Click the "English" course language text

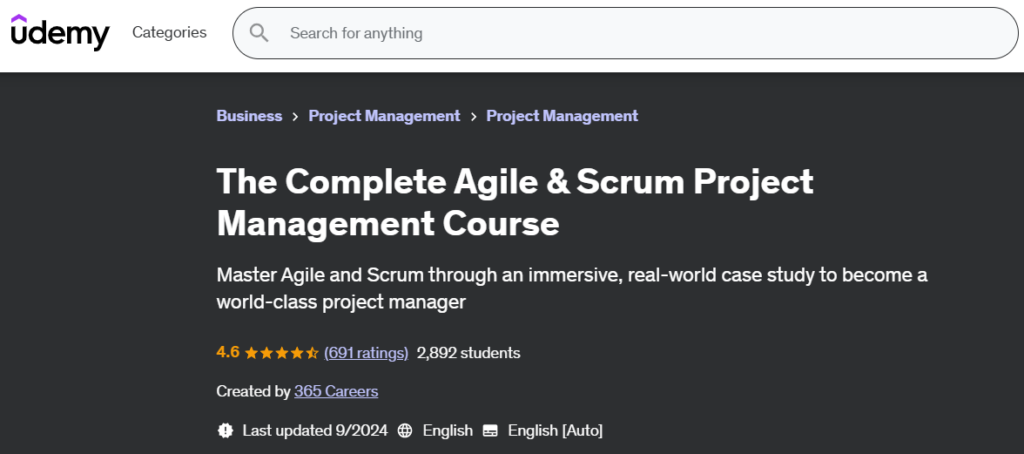point(447,430)
